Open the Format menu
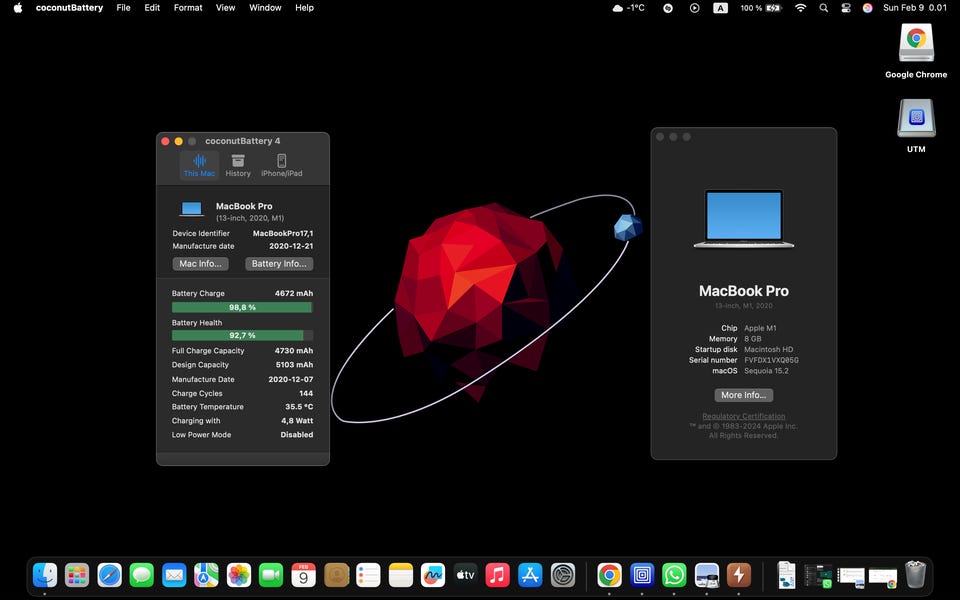 [188, 8]
